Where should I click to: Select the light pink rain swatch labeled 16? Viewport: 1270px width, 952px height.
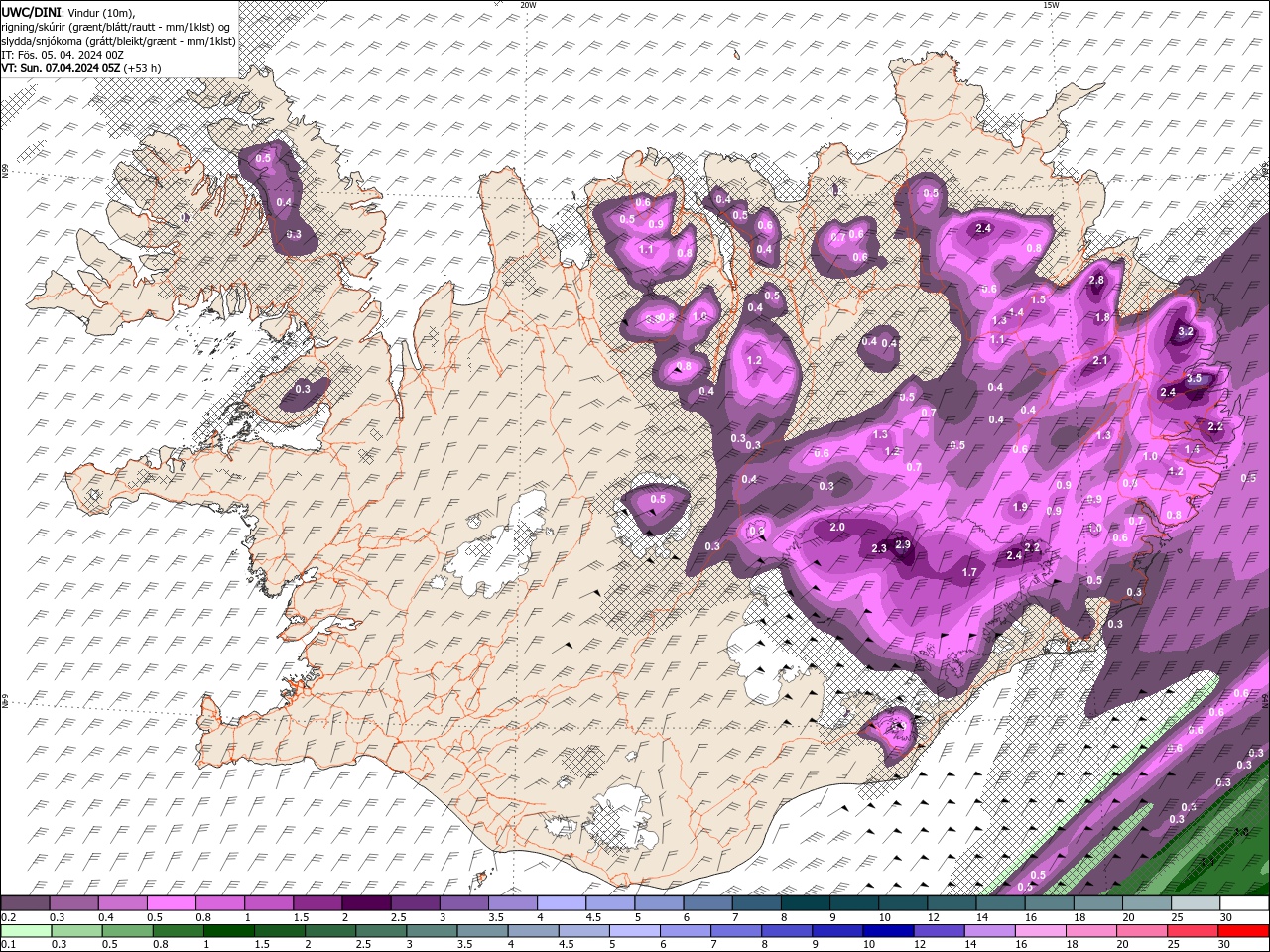tap(1041, 931)
